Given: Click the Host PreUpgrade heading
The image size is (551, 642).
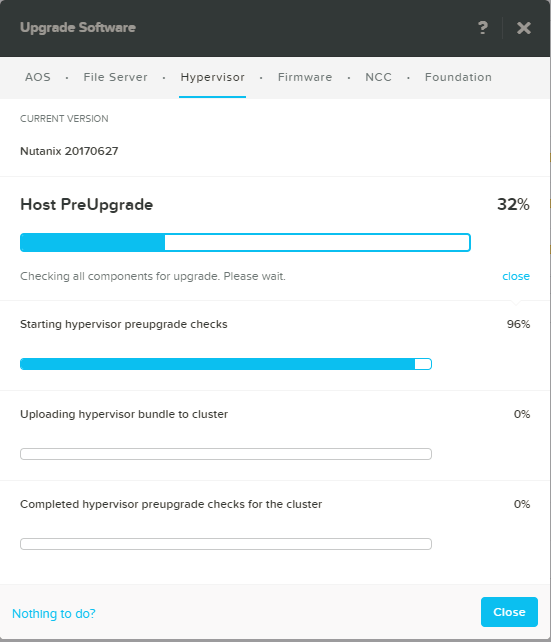Looking at the screenshot, I should click(x=86, y=205).
